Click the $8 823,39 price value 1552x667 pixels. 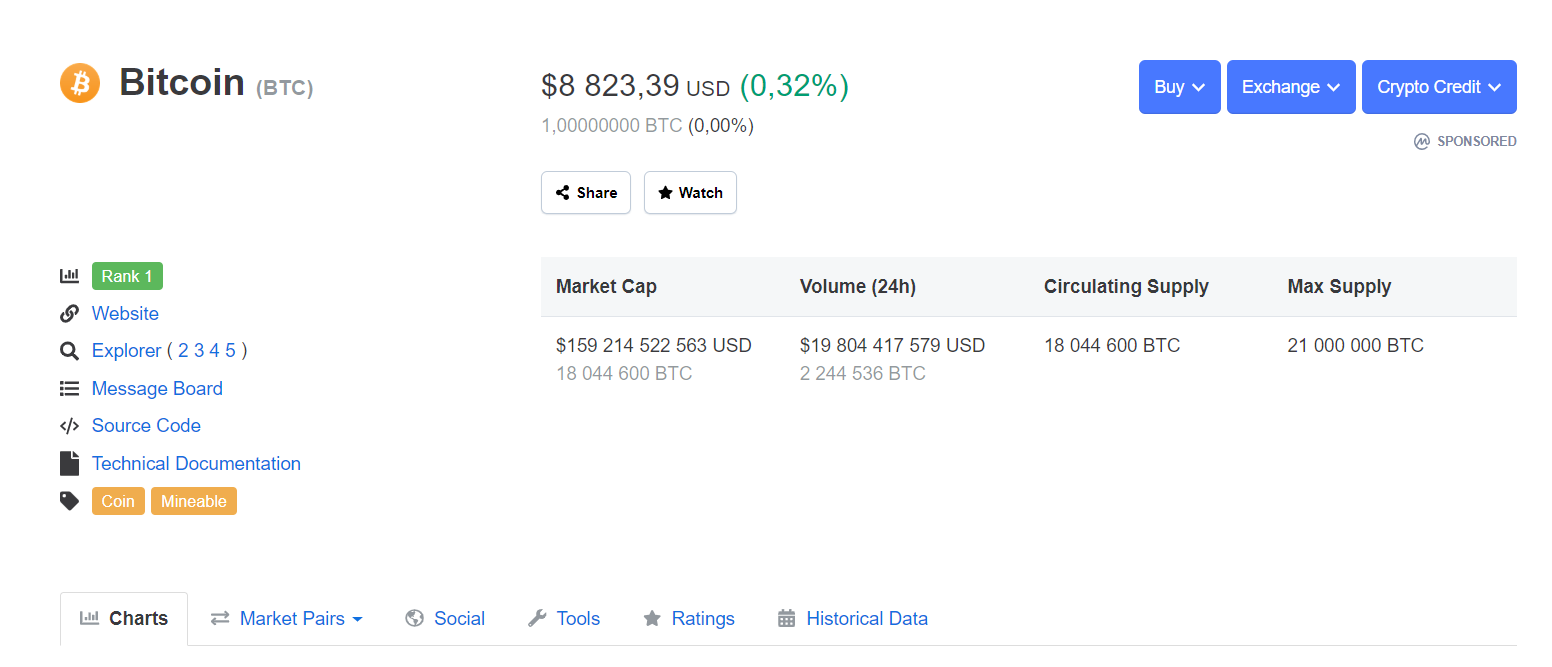pos(610,86)
